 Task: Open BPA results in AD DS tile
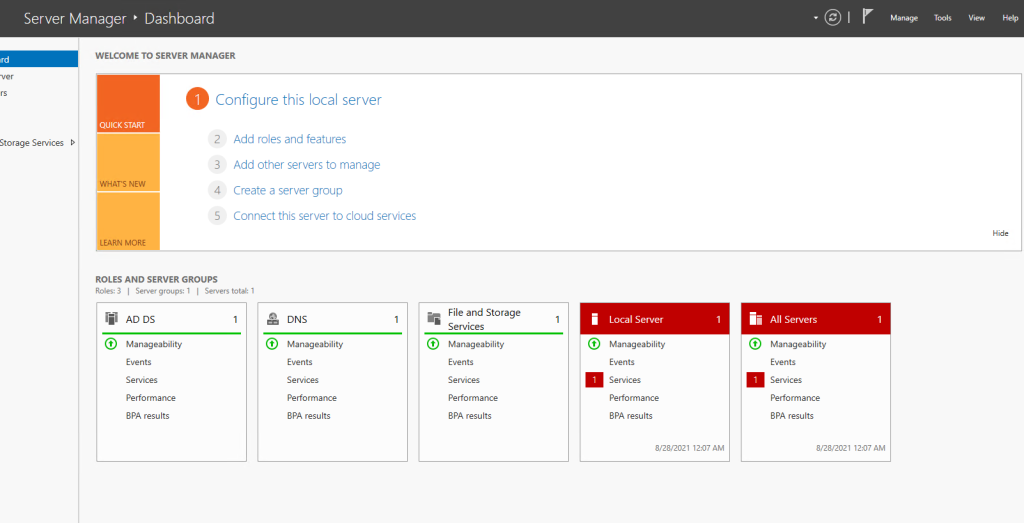pos(148,416)
